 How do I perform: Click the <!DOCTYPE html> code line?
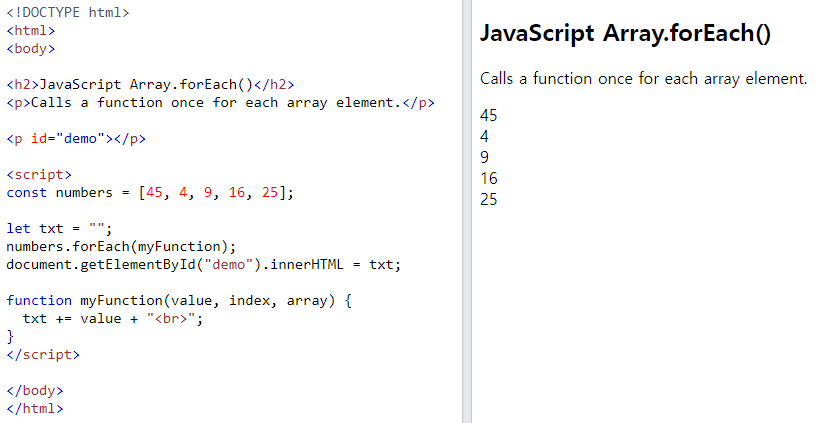[68, 13]
